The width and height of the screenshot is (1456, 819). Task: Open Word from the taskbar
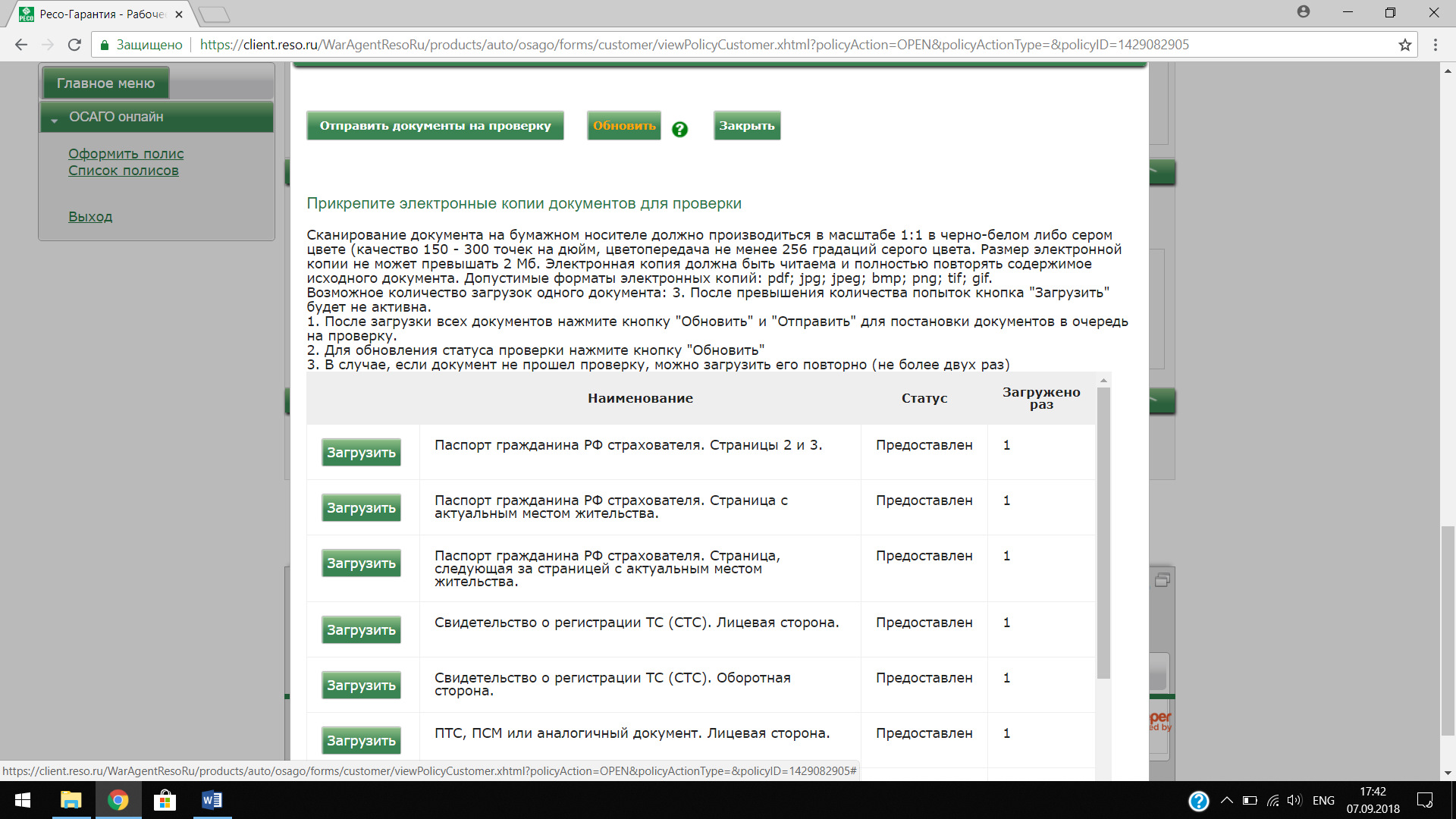[212, 800]
